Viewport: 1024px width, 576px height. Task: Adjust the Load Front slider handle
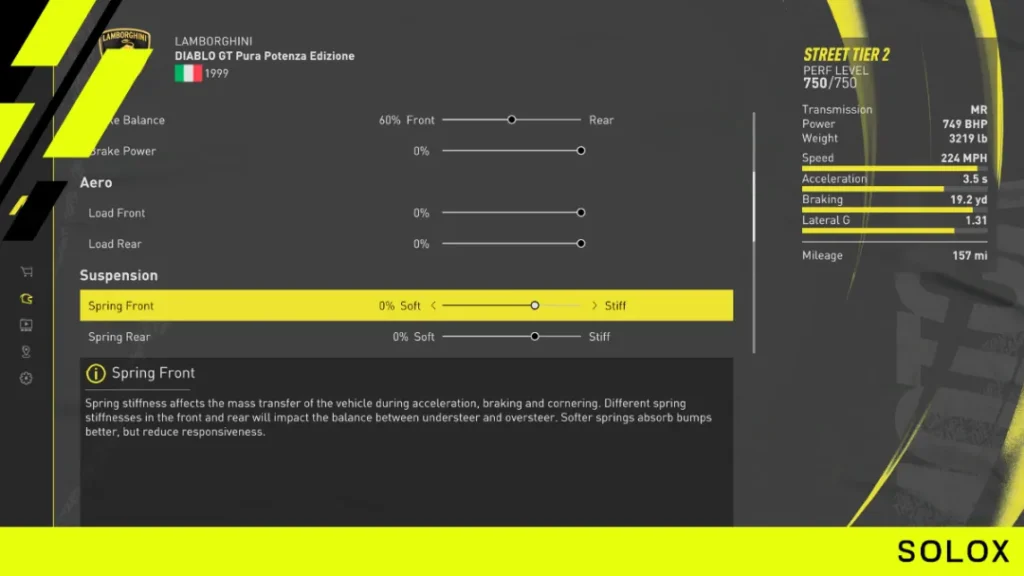(581, 212)
